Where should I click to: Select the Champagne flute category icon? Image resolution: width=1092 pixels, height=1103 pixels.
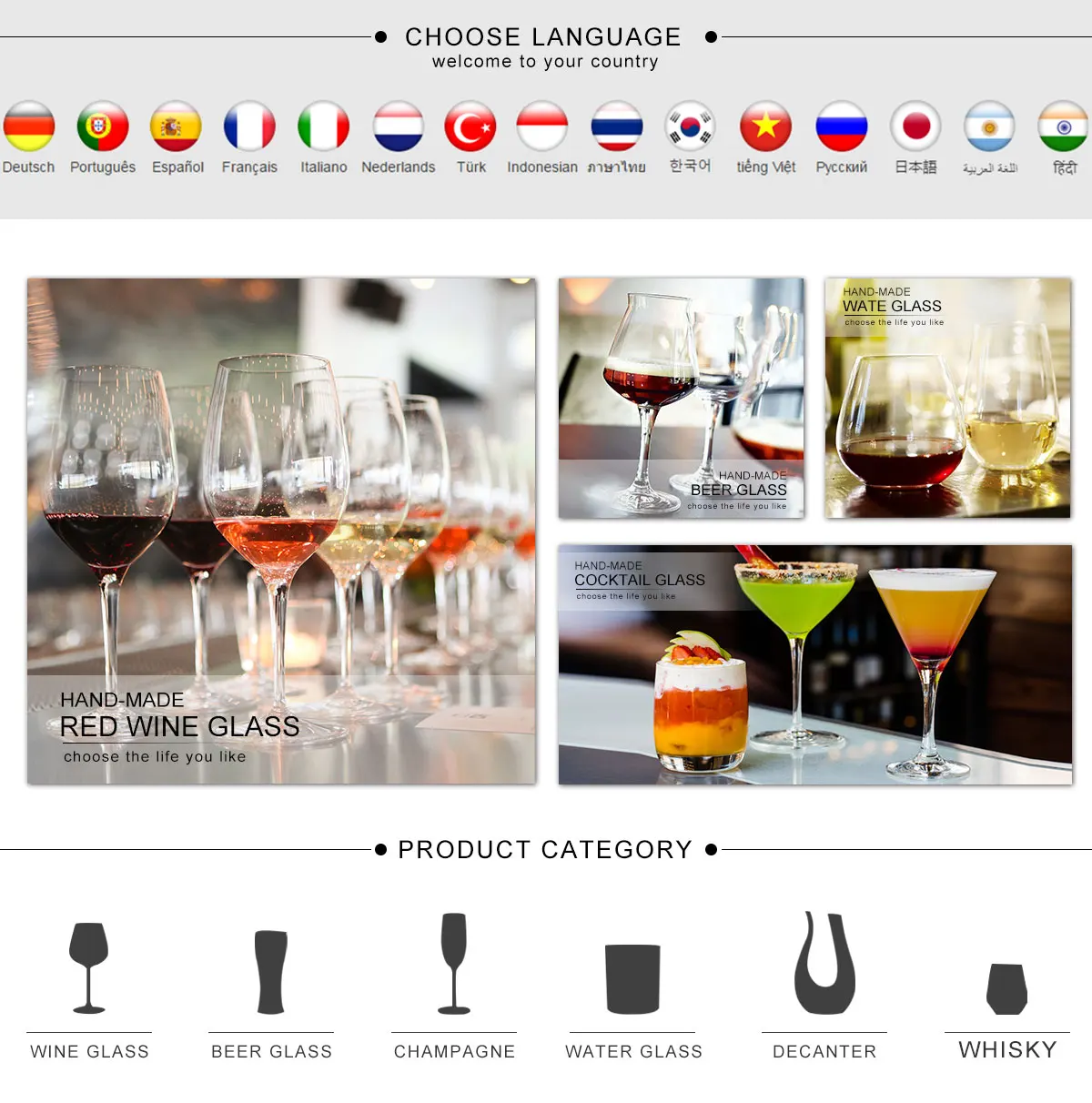(454, 963)
